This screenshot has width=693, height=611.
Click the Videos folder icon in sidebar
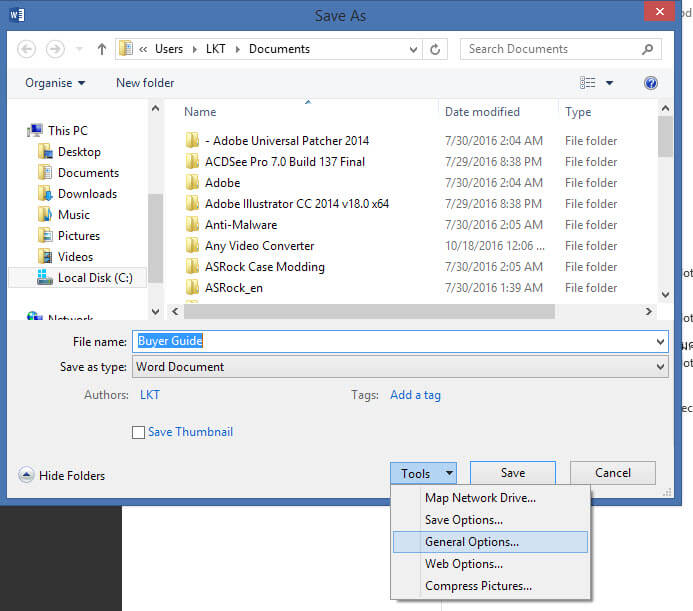pos(45,257)
